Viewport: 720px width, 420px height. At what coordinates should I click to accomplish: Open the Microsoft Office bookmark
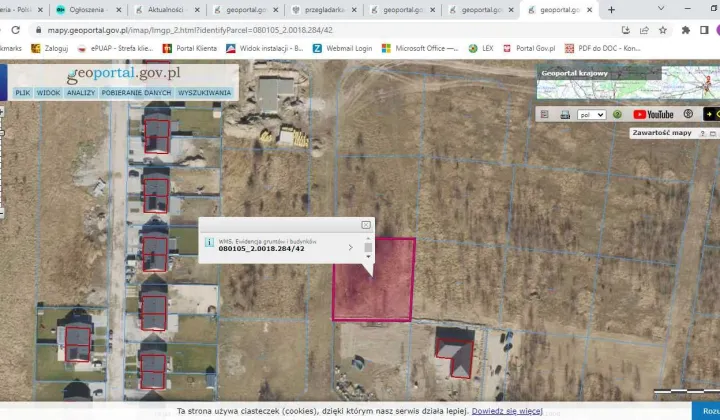420,48
